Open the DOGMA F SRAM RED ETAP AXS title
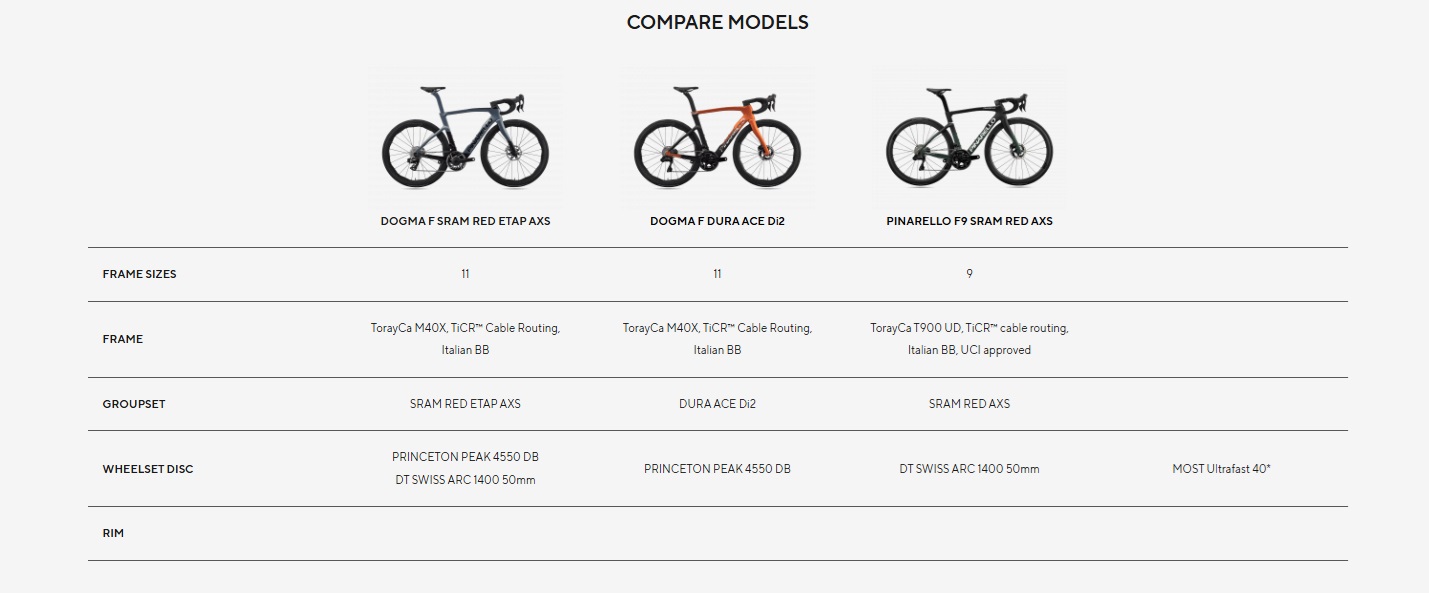The image size is (1429, 593). (465, 221)
